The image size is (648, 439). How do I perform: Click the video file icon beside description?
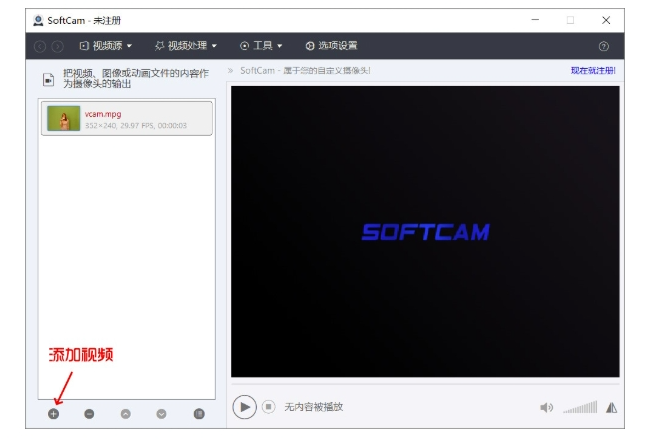point(49,79)
